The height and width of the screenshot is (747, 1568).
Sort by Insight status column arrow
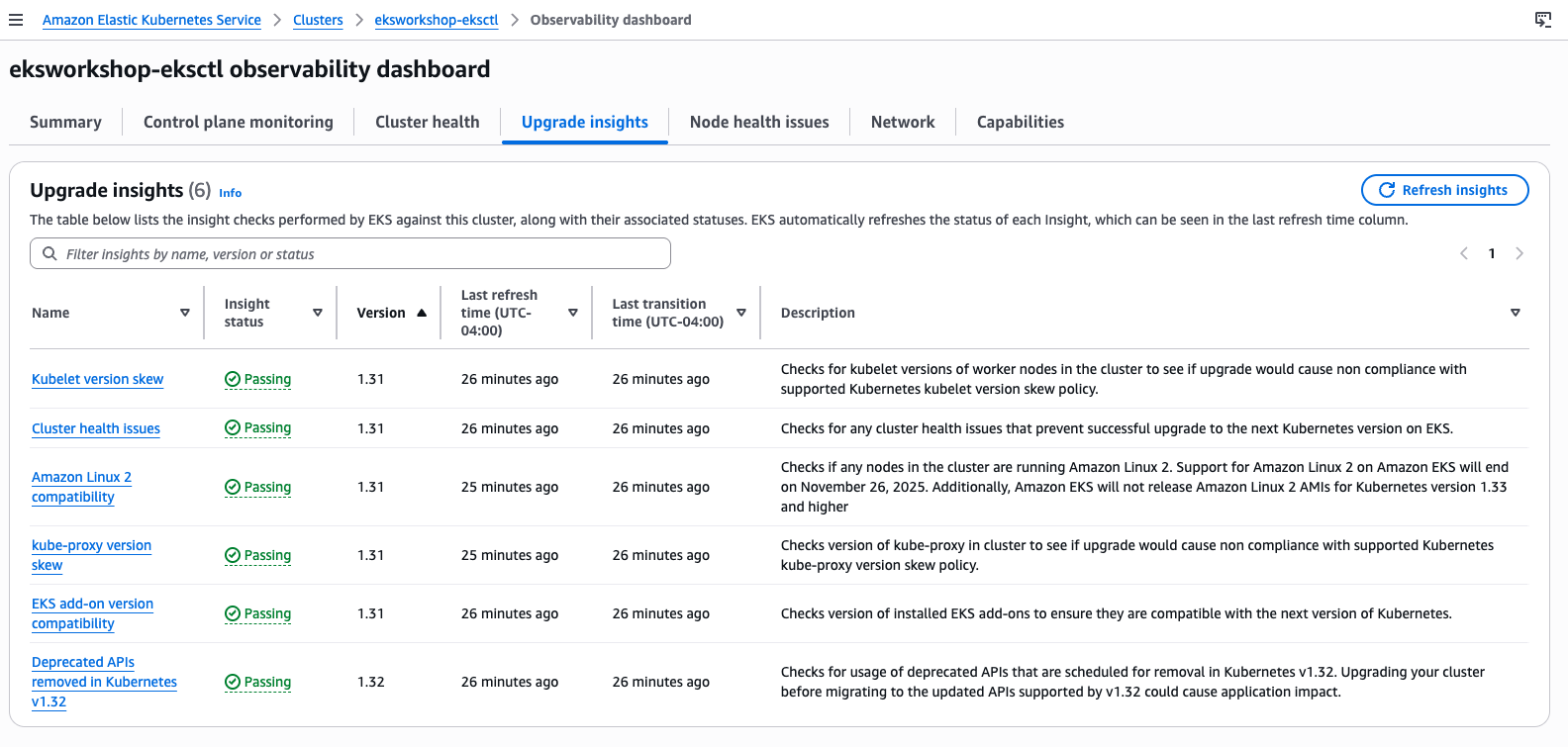point(318,313)
